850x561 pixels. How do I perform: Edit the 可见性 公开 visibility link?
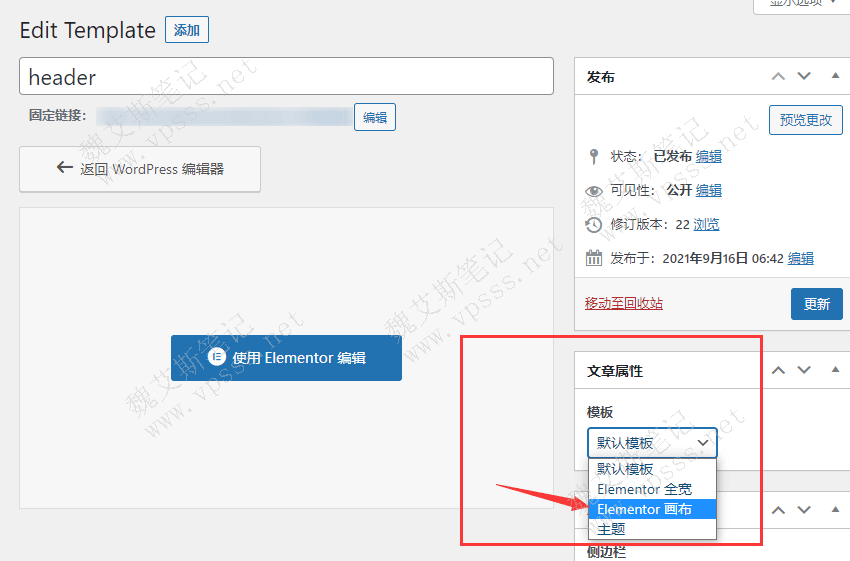click(x=709, y=190)
